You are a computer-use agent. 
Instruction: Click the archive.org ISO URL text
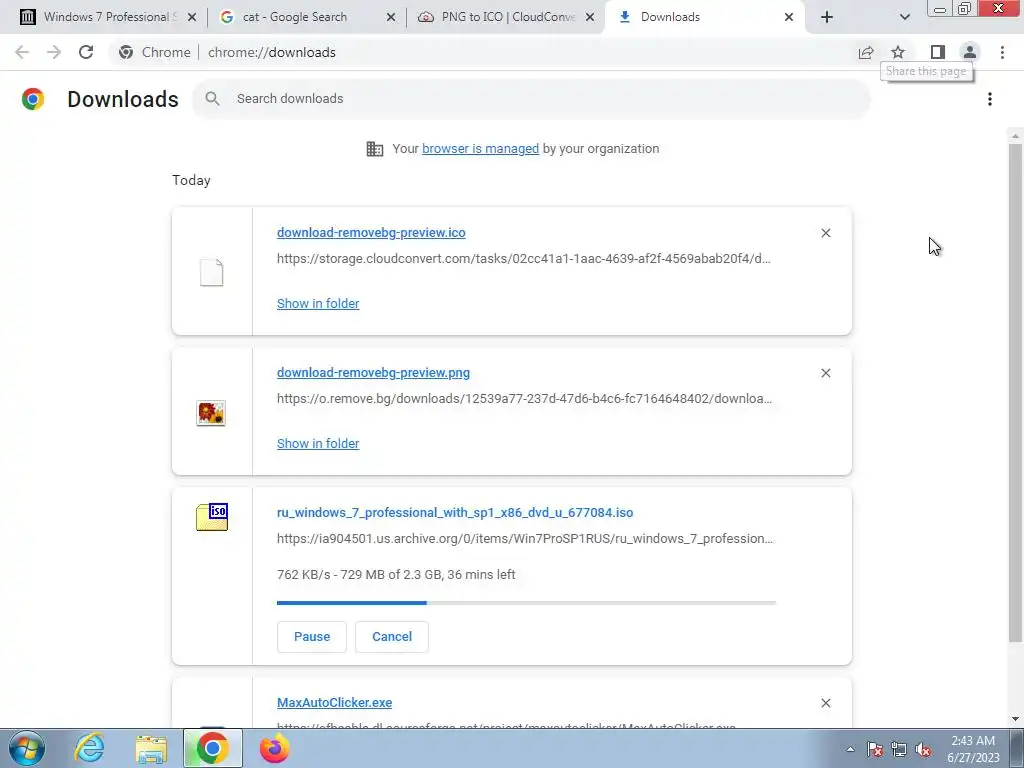coord(525,539)
